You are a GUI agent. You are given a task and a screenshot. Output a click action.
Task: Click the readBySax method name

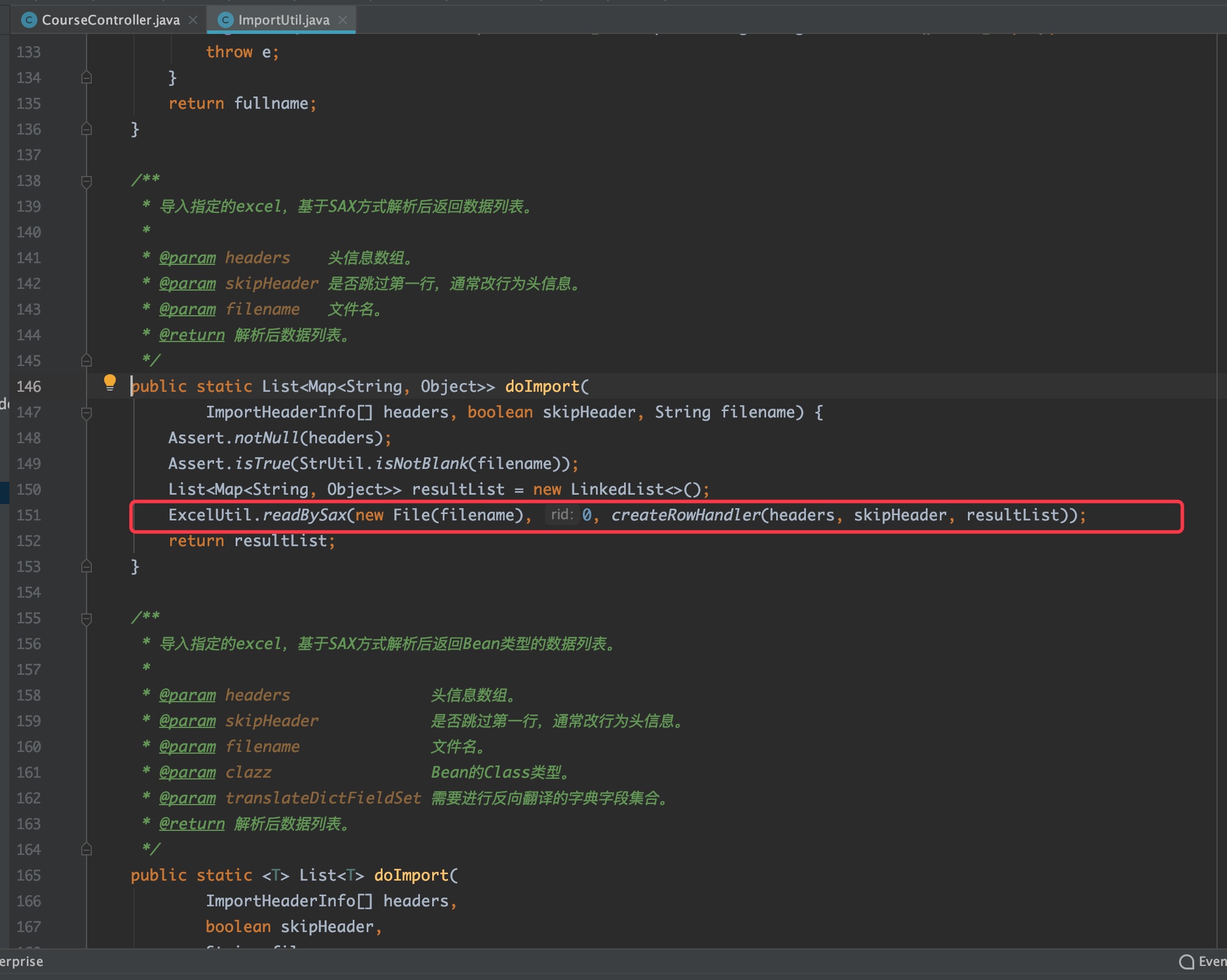[x=304, y=515]
